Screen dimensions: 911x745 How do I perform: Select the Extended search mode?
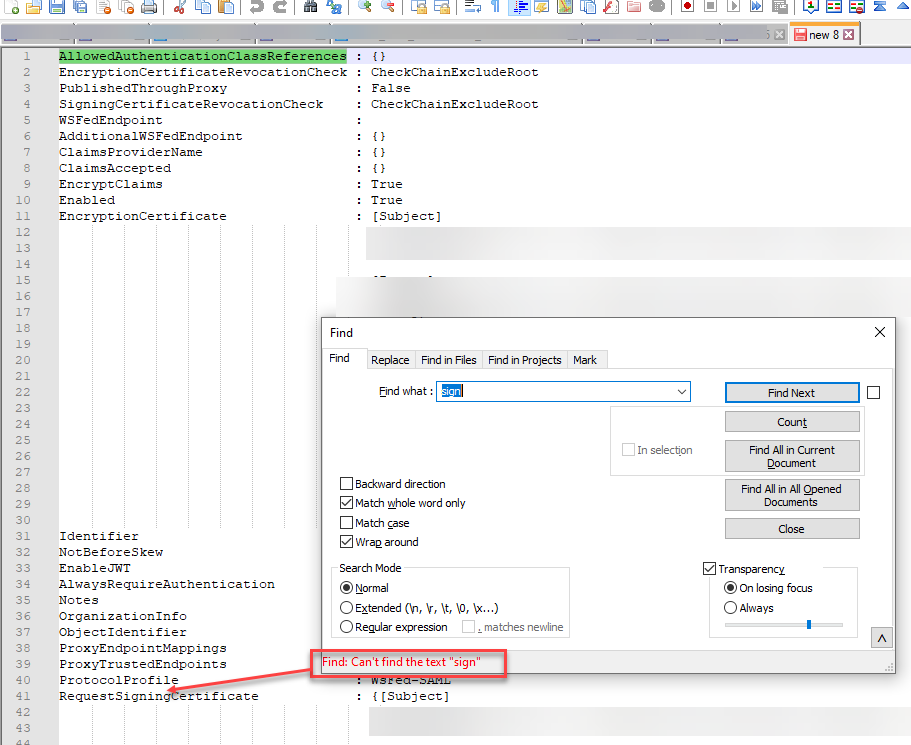[346, 607]
